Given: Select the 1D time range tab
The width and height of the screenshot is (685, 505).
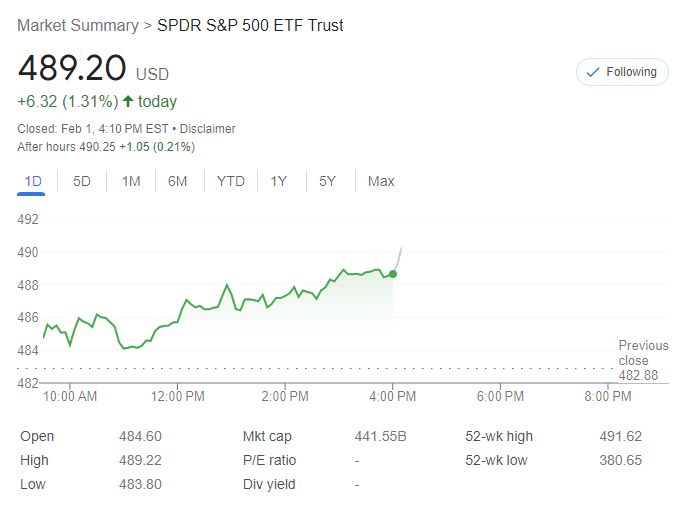Looking at the screenshot, I should click(32, 181).
